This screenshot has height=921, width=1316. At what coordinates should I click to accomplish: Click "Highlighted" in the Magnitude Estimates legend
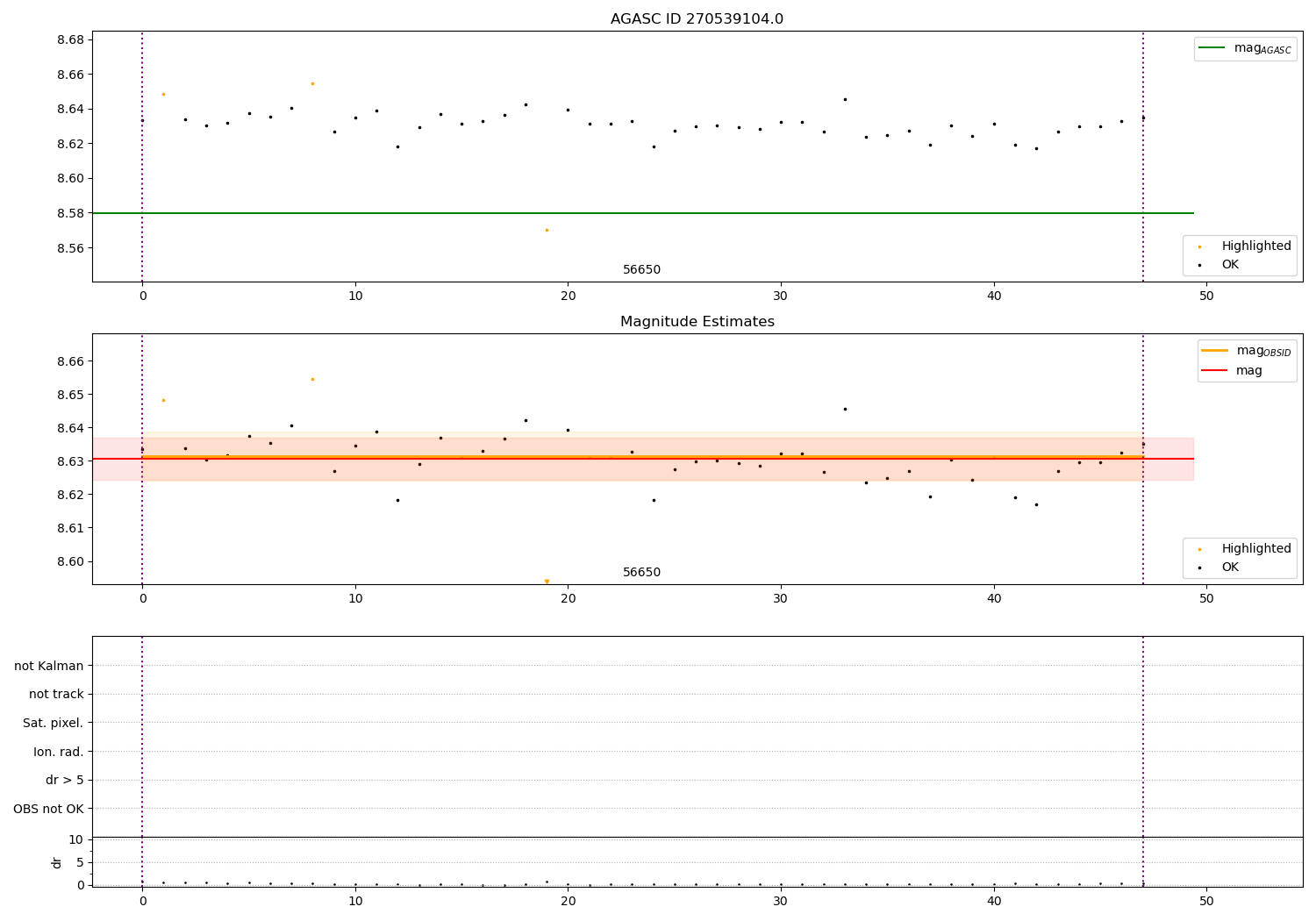point(1256,549)
